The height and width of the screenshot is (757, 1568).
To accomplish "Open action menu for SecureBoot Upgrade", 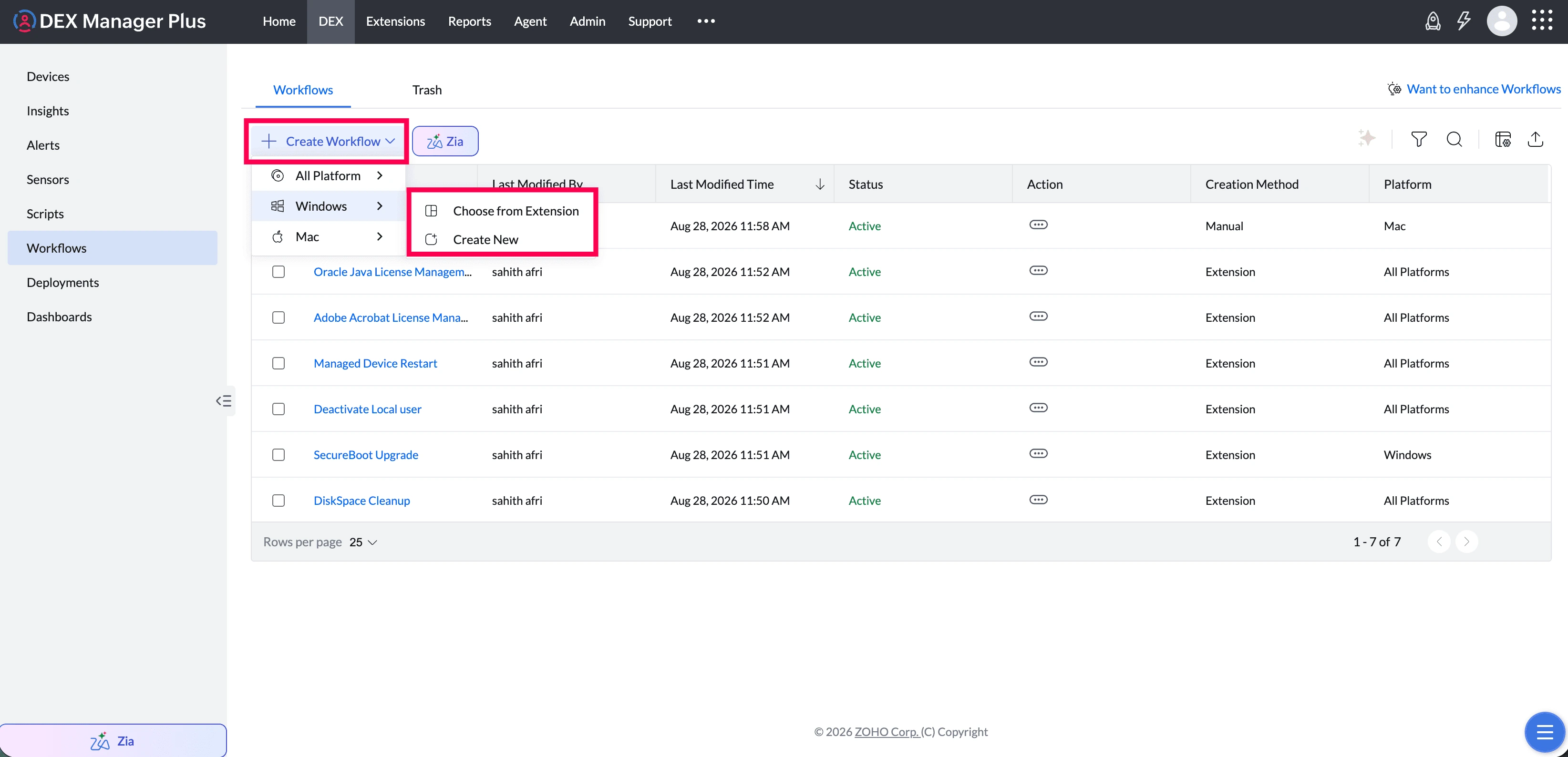I will (x=1039, y=454).
